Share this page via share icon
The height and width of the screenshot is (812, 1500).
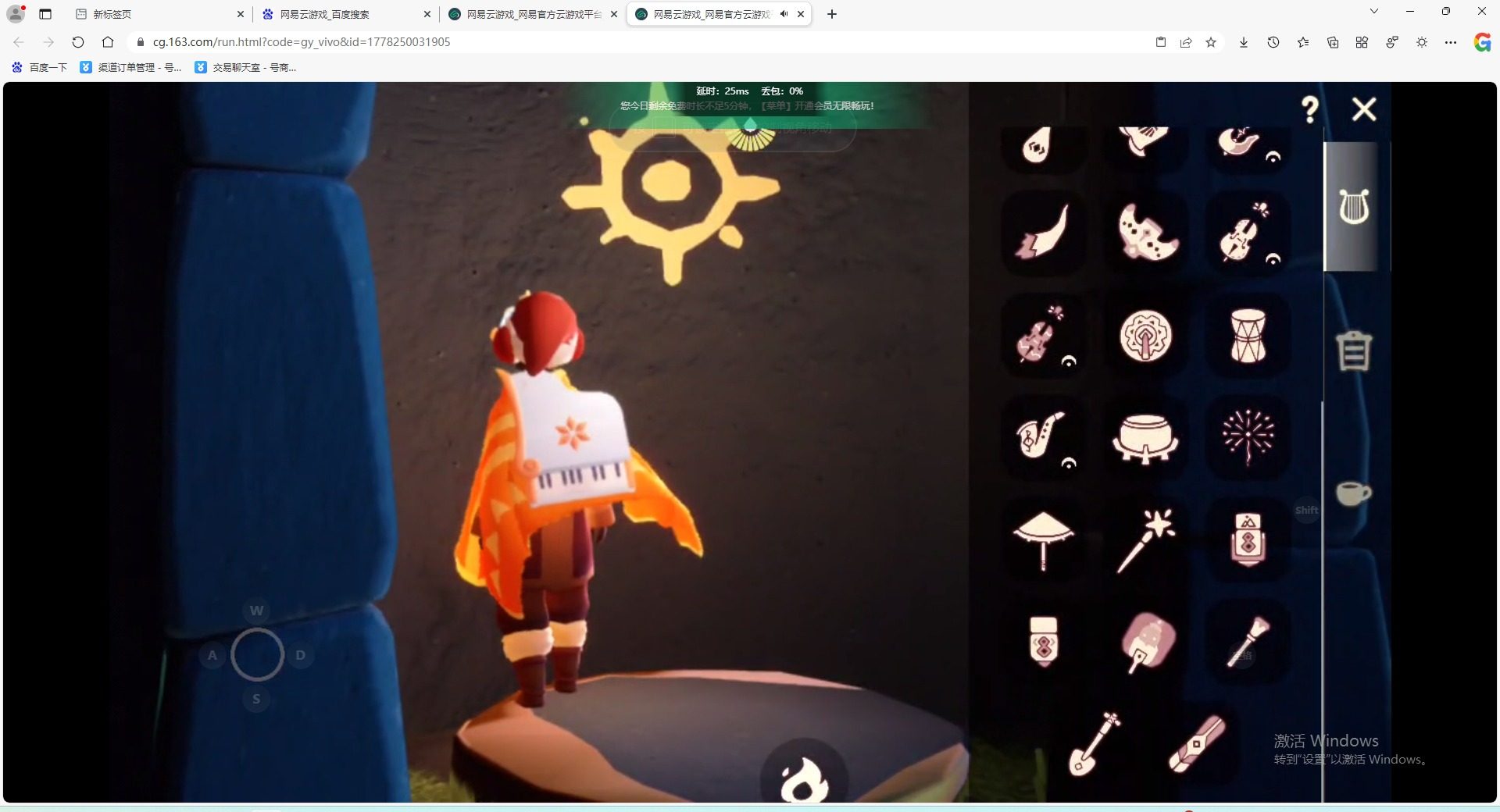coord(1186,42)
